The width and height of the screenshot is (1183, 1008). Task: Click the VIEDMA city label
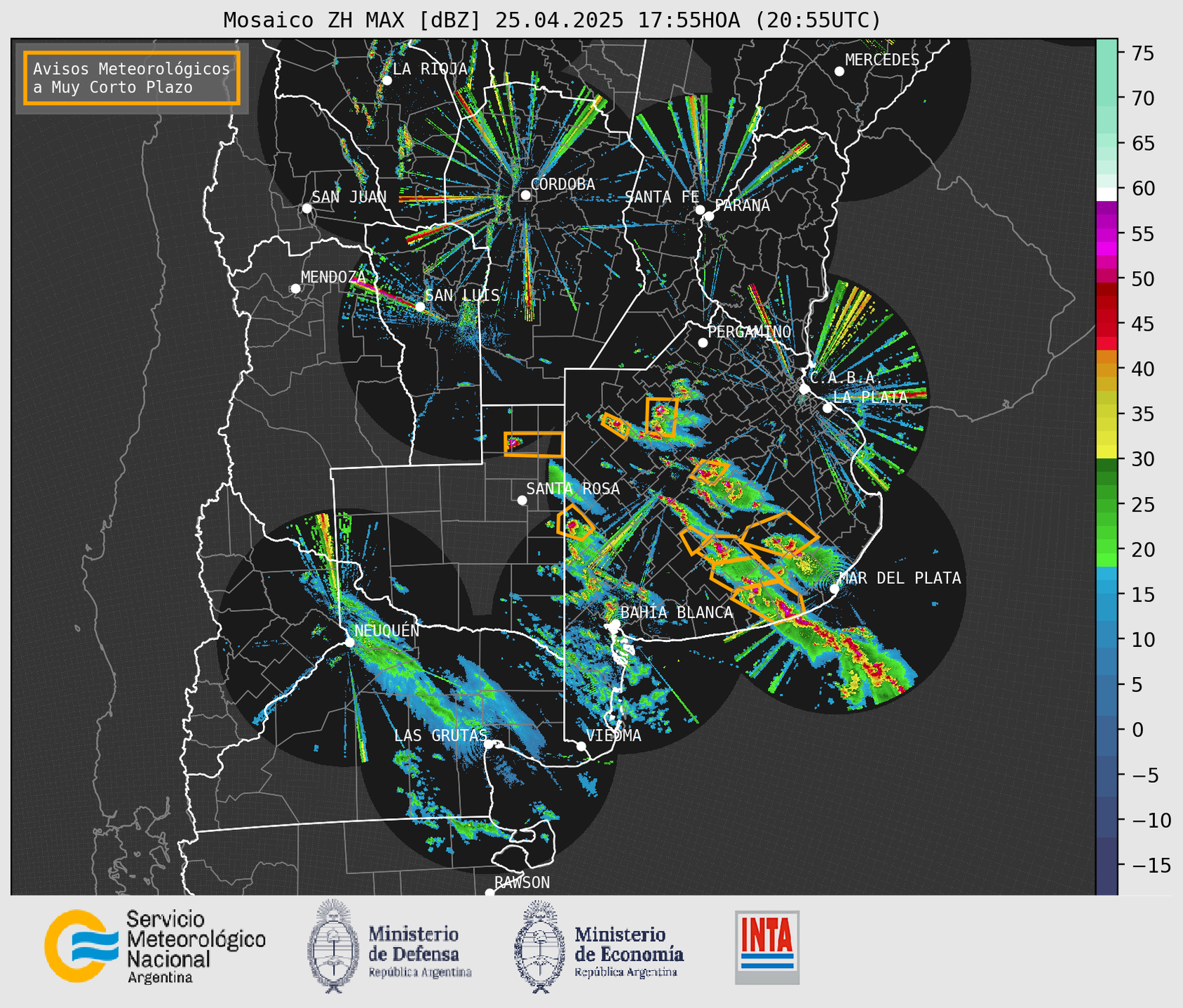(614, 735)
